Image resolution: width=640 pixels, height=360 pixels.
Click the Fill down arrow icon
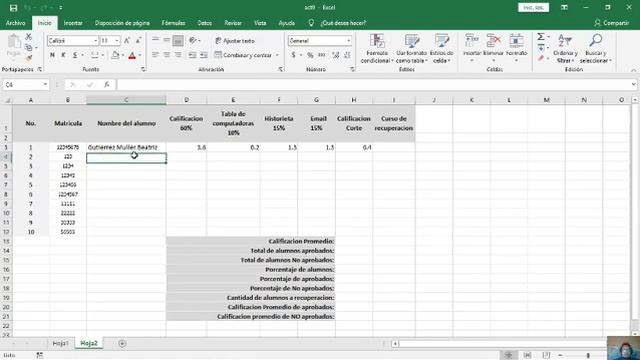tap(541, 48)
